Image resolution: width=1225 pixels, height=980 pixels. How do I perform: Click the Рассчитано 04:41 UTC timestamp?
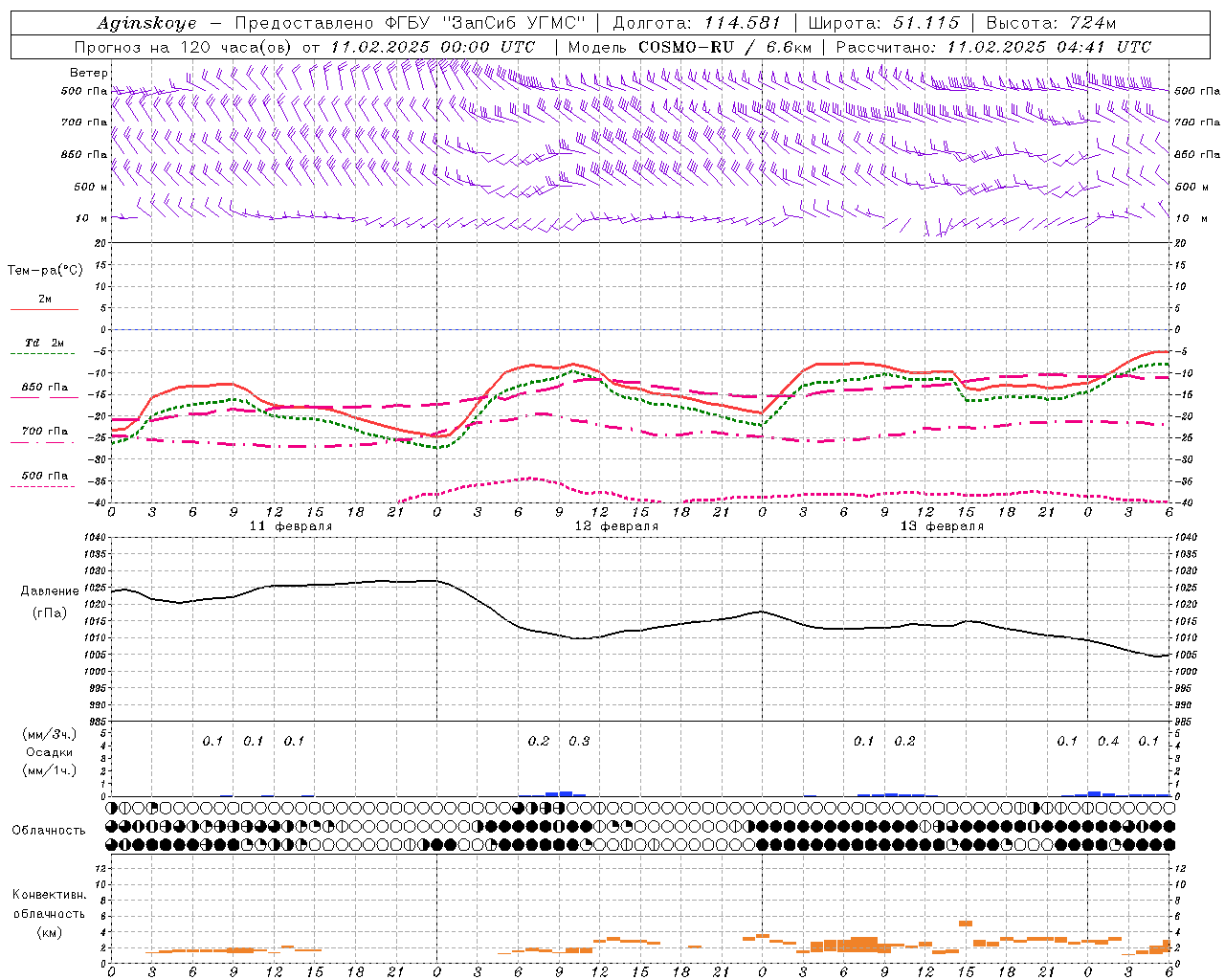[x=993, y=47]
